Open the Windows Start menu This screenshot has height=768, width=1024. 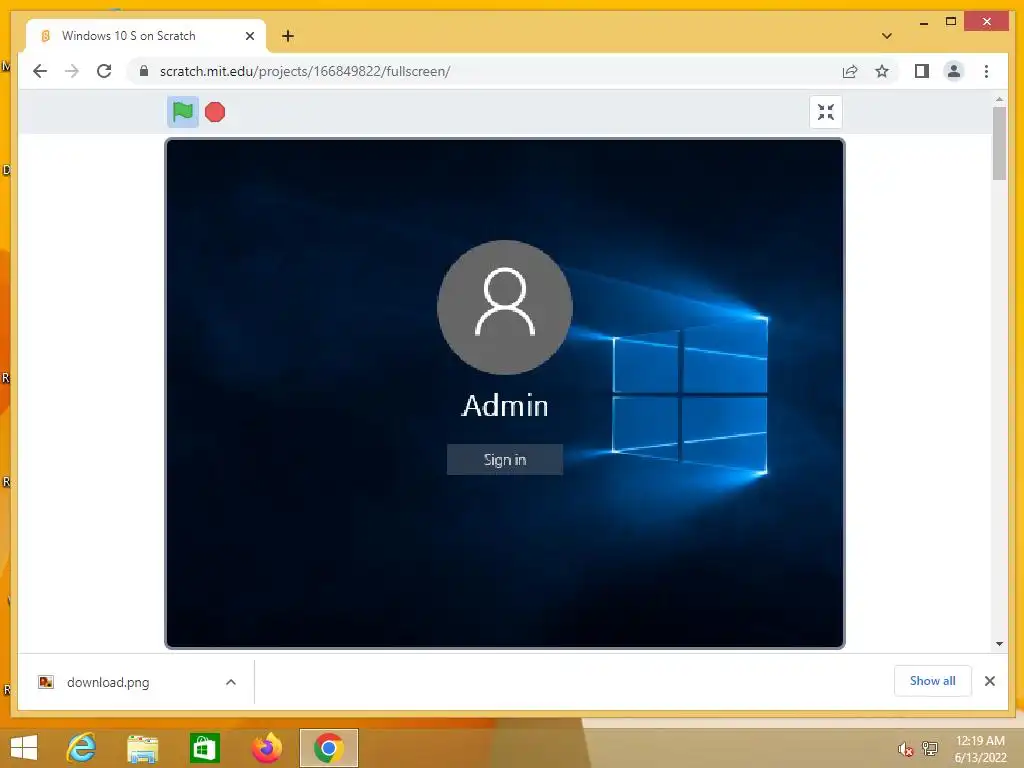coord(24,748)
